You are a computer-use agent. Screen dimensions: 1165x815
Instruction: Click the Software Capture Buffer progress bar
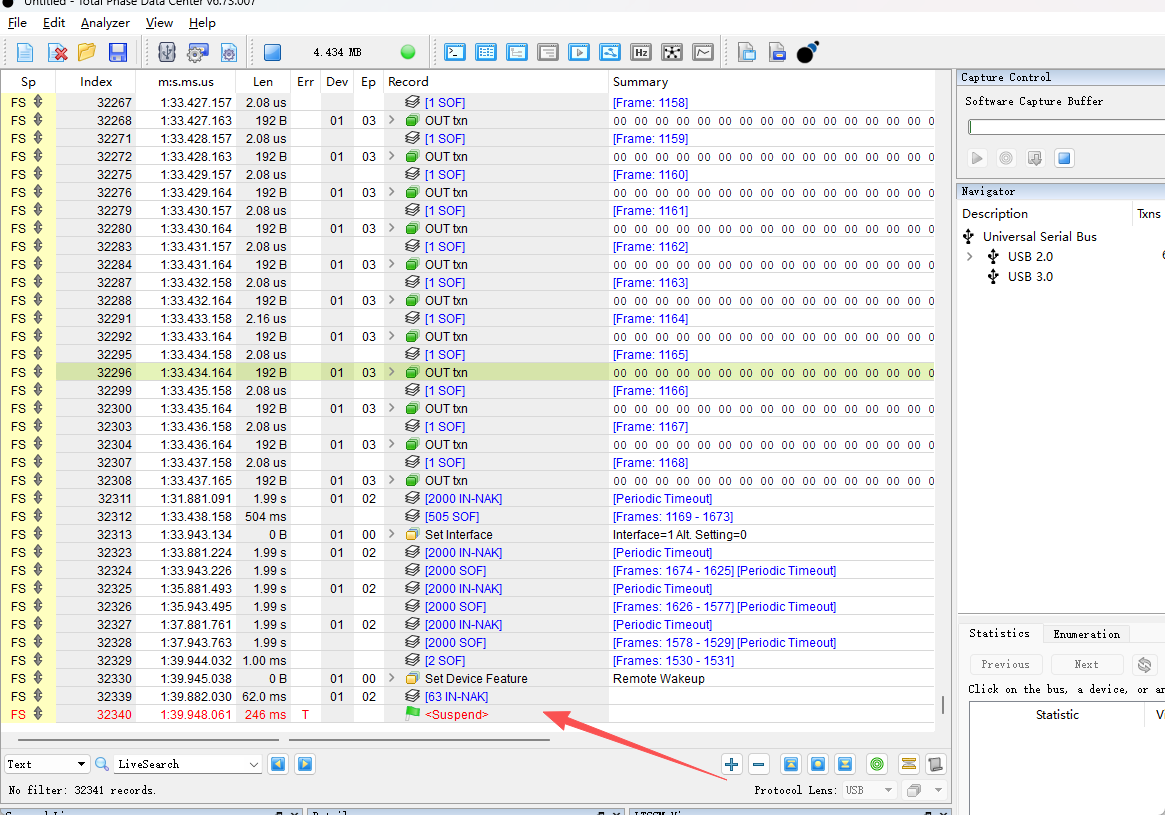1066,127
